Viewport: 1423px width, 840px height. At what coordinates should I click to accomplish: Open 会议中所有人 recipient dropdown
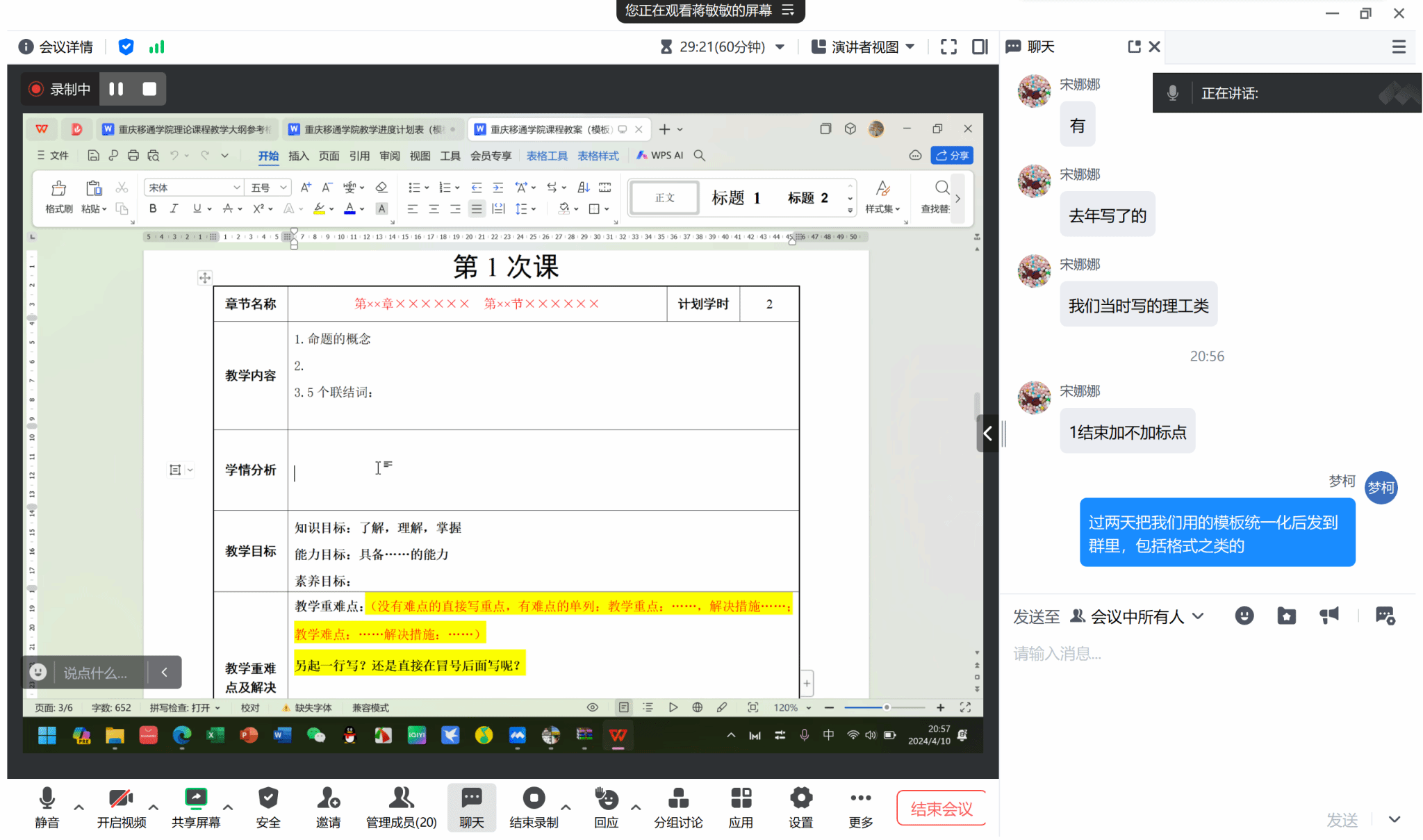pos(1137,616)
